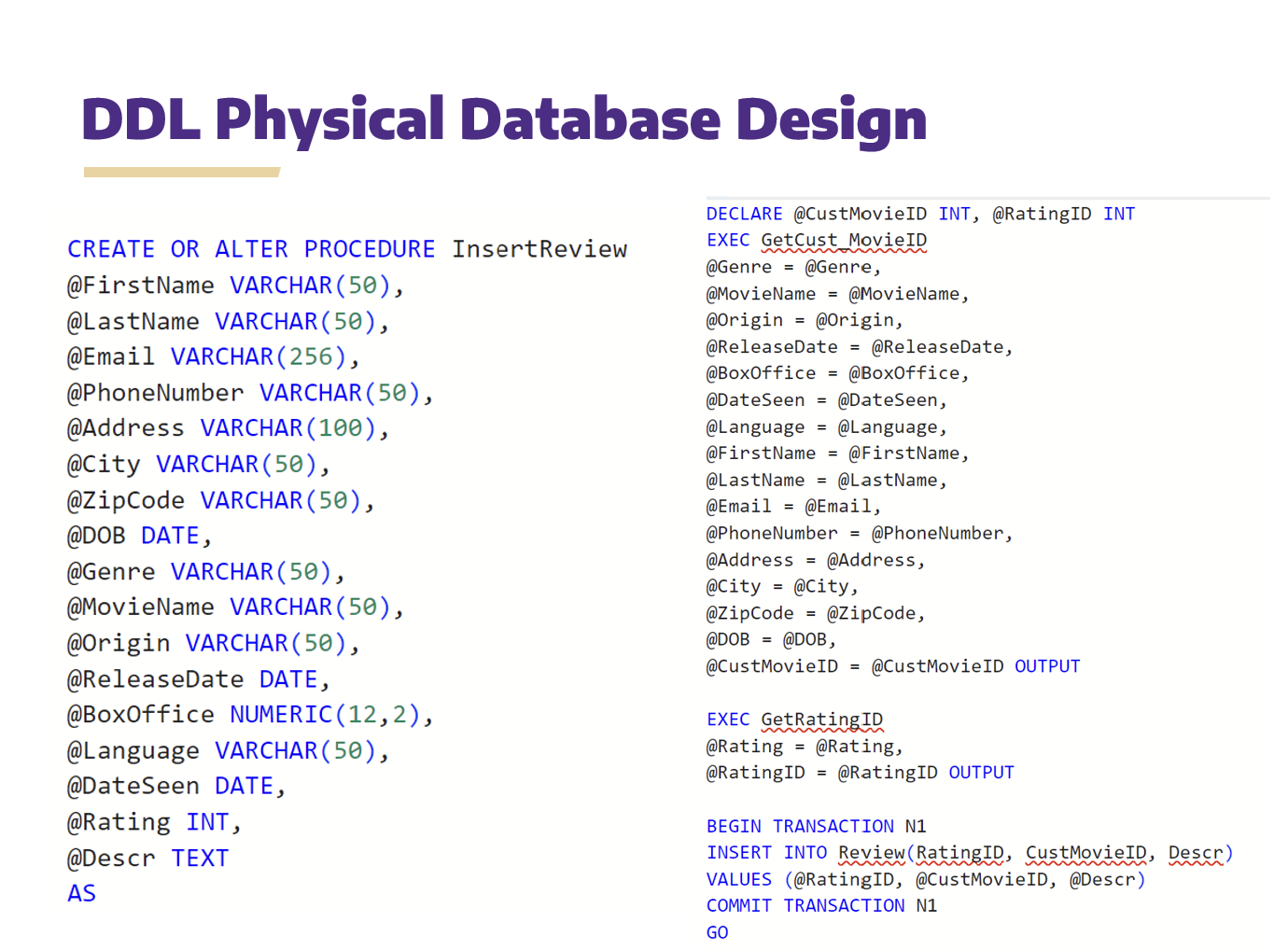Click the VARCHAR(256) type beside @Email
The height and width of the screenshot is (950, 1288).
(x=260, y=356)
